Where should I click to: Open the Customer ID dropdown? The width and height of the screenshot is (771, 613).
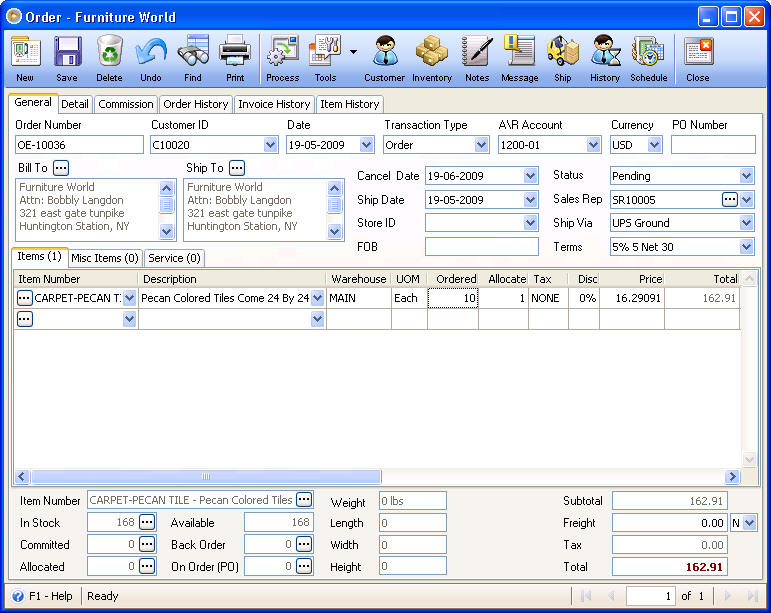[270, 145]
